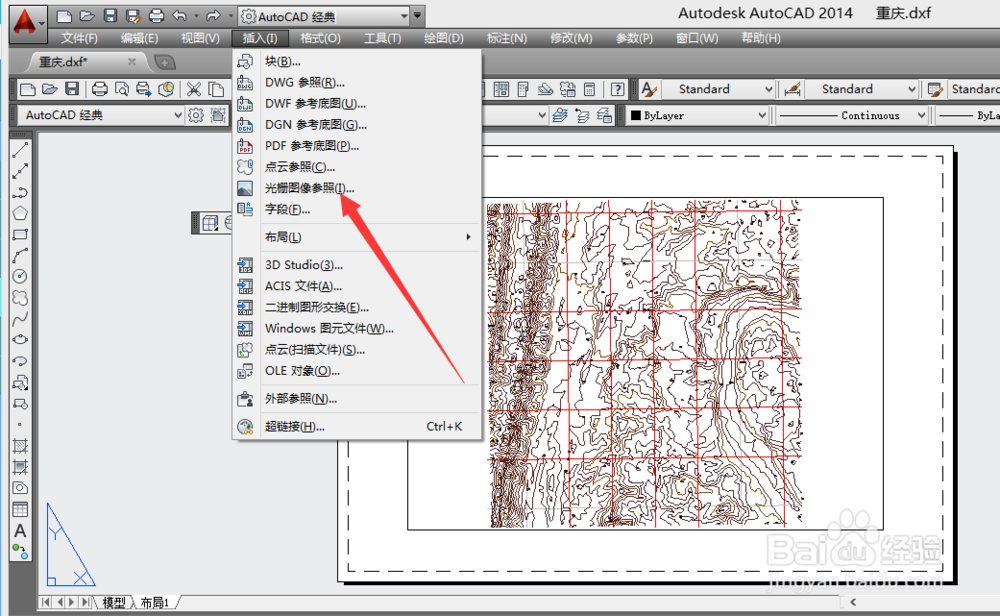Viewport: 1000px width, 616px height.
Task: Choose PDF 参考底图(P)... menu entry
Action: [x=357, y=146]
